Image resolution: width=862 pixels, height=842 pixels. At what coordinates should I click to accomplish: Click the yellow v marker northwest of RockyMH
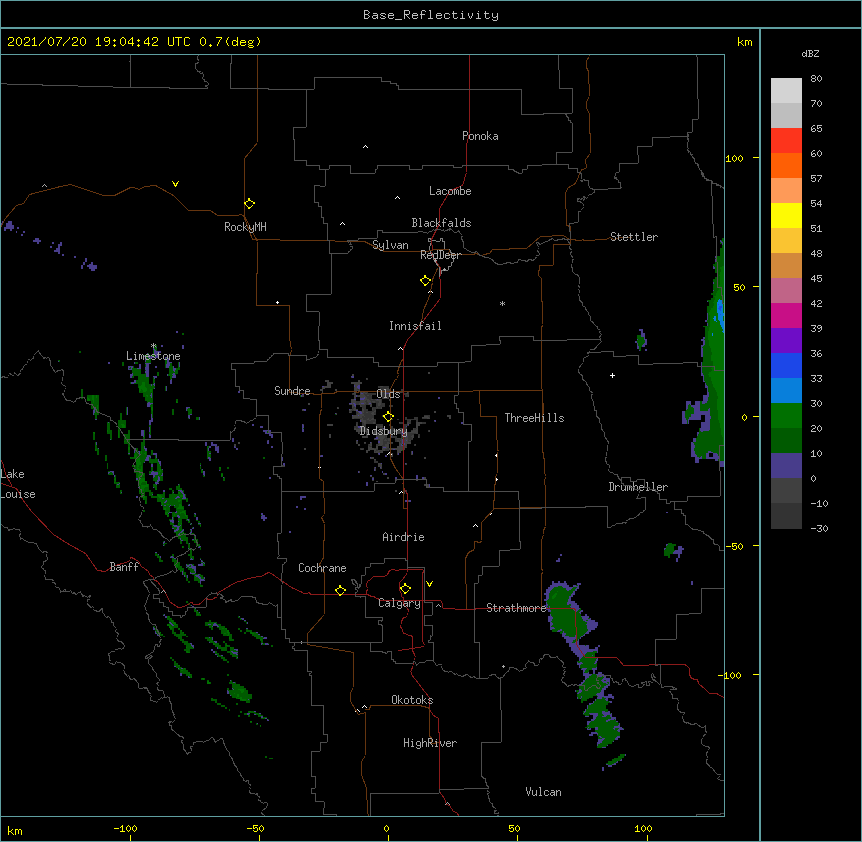point(175,184)
